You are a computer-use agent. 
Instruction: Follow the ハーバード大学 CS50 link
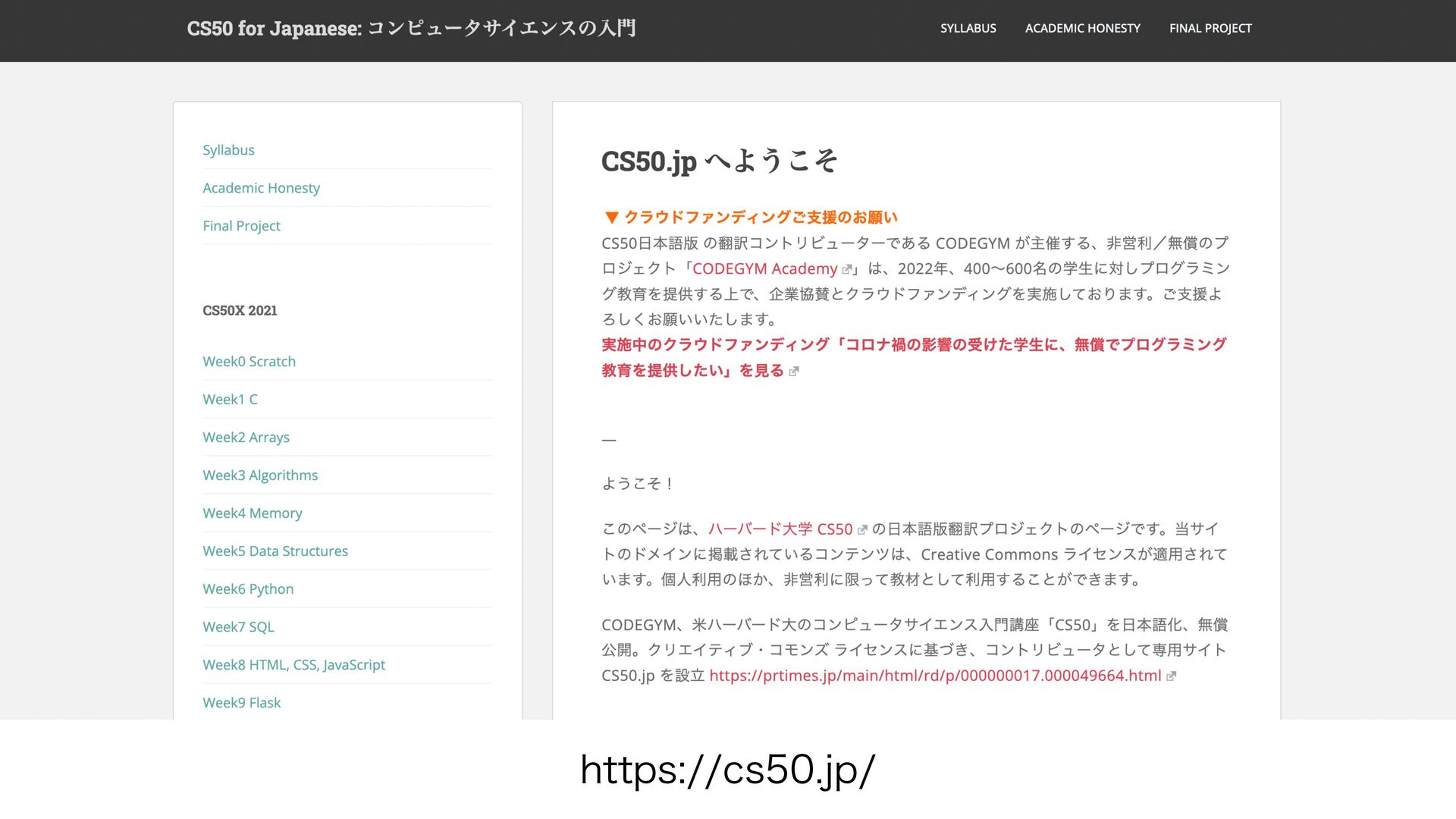(x=780, y=529)
